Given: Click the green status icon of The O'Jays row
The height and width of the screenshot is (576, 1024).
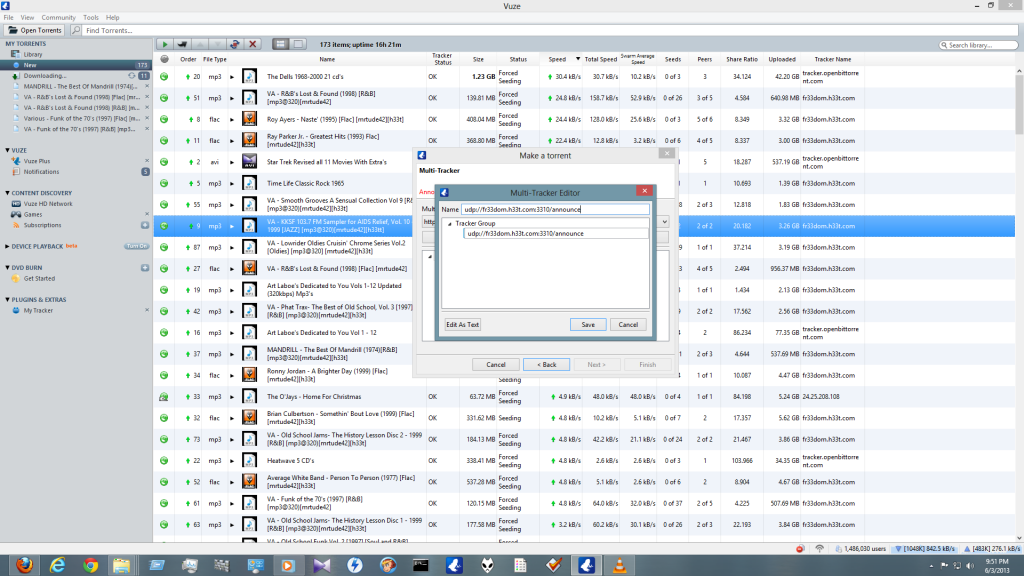Looking at the screenshot, I should (164, 396).
